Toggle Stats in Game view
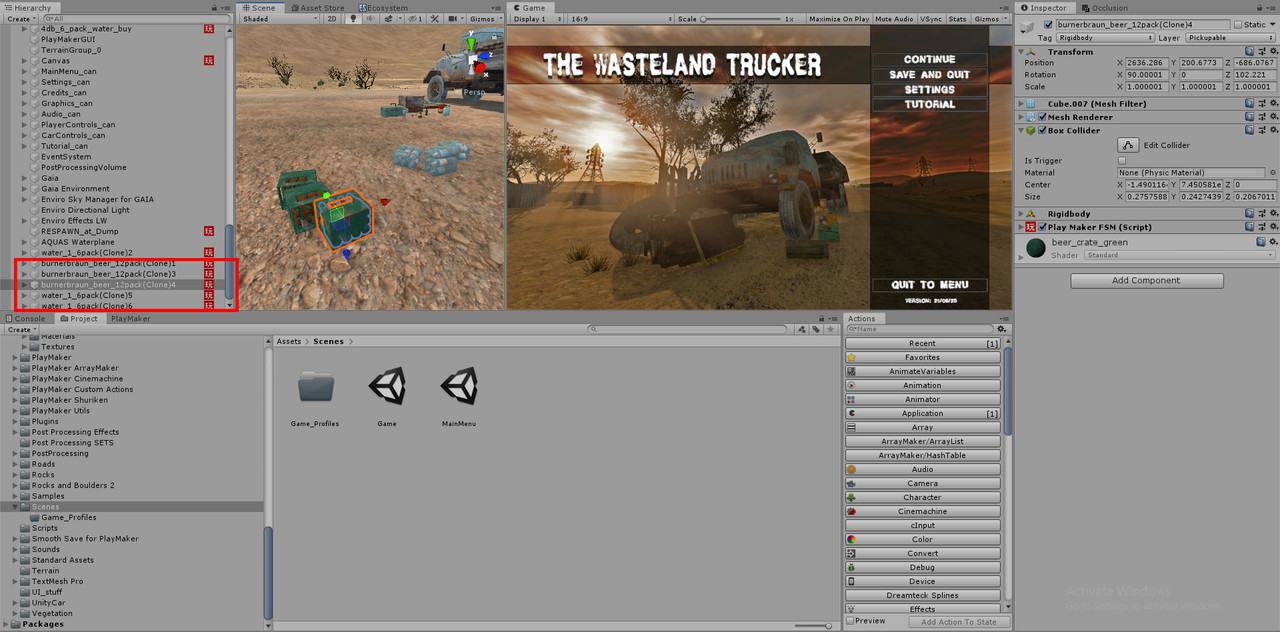1280x632 pixels. 957,18
